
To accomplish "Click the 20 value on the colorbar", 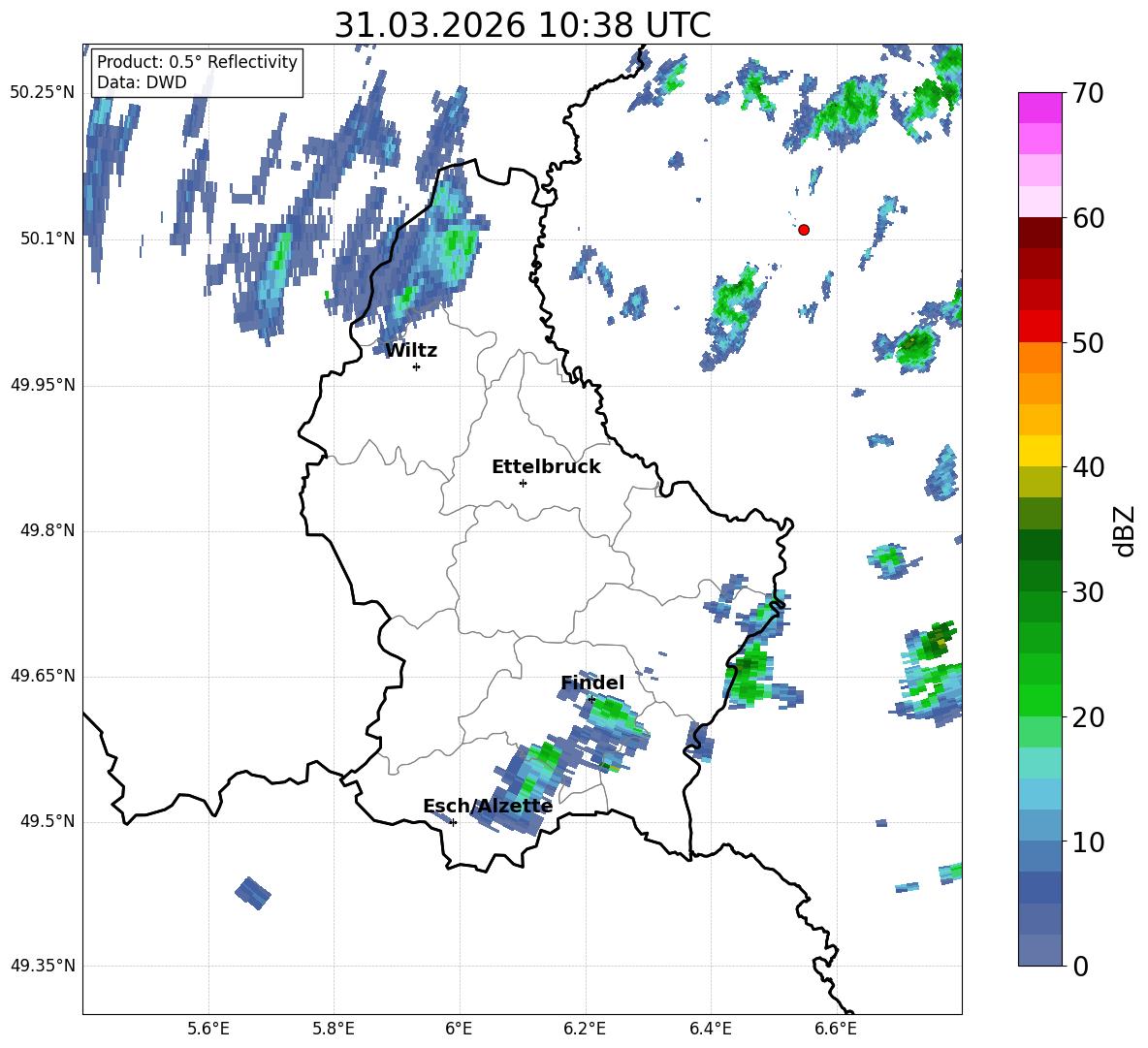I will (x=1087, y=717).
